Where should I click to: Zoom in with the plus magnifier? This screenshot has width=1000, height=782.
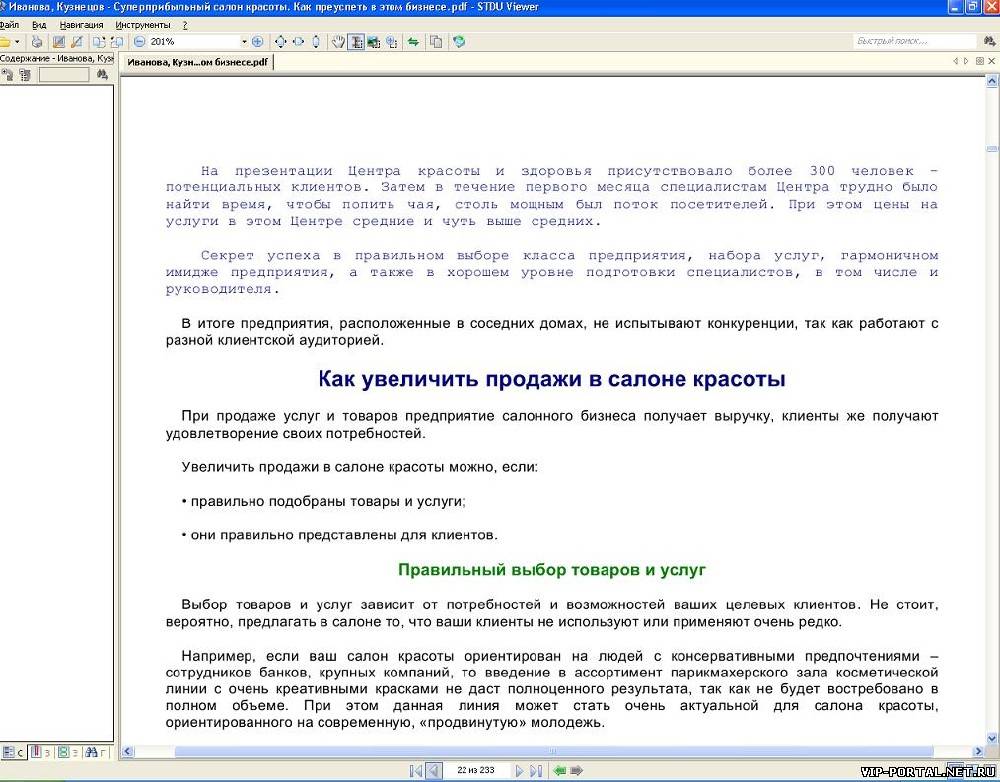257,41
